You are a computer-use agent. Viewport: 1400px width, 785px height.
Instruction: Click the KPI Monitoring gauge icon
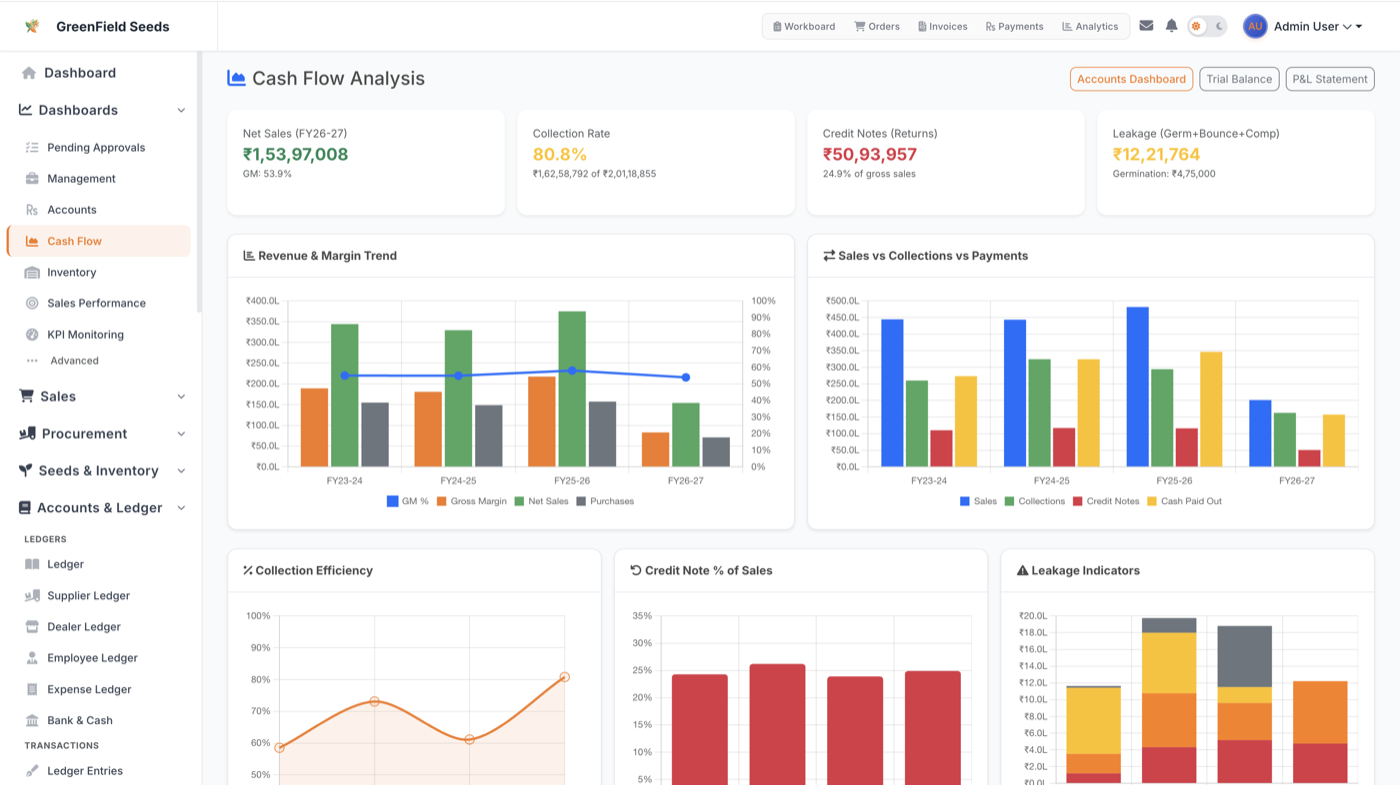(x=32, y=335)
